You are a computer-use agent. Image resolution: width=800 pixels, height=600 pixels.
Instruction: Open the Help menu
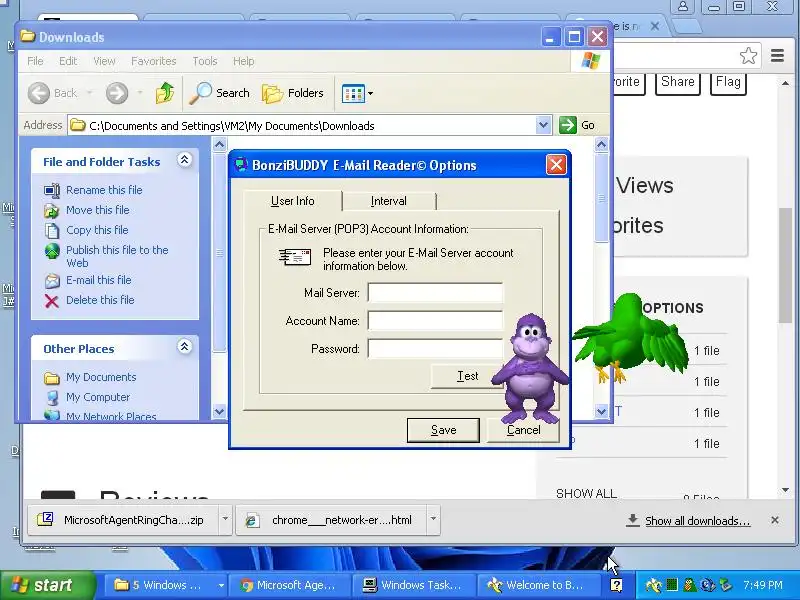[x=243, y=61]
